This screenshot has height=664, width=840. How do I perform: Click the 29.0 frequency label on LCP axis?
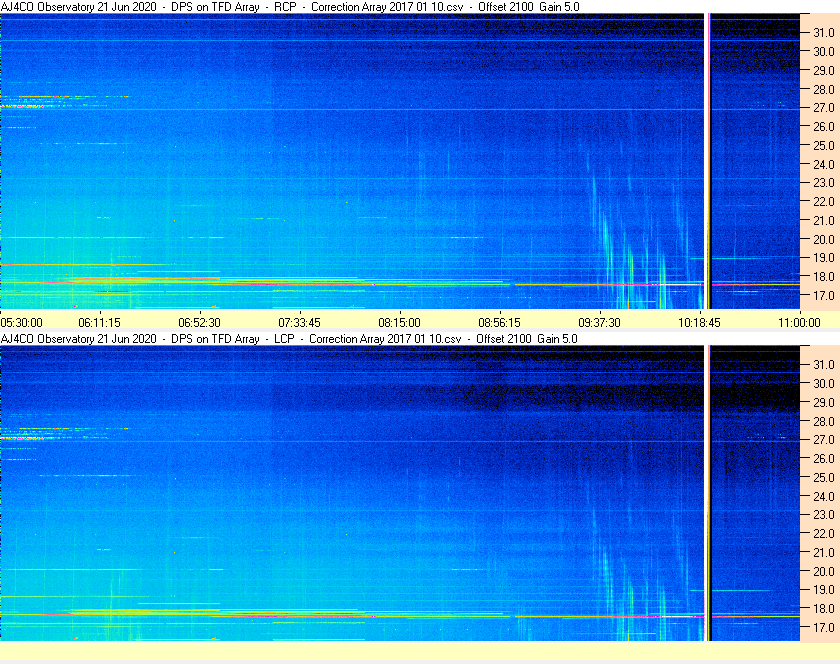click(x=824, y=402)
